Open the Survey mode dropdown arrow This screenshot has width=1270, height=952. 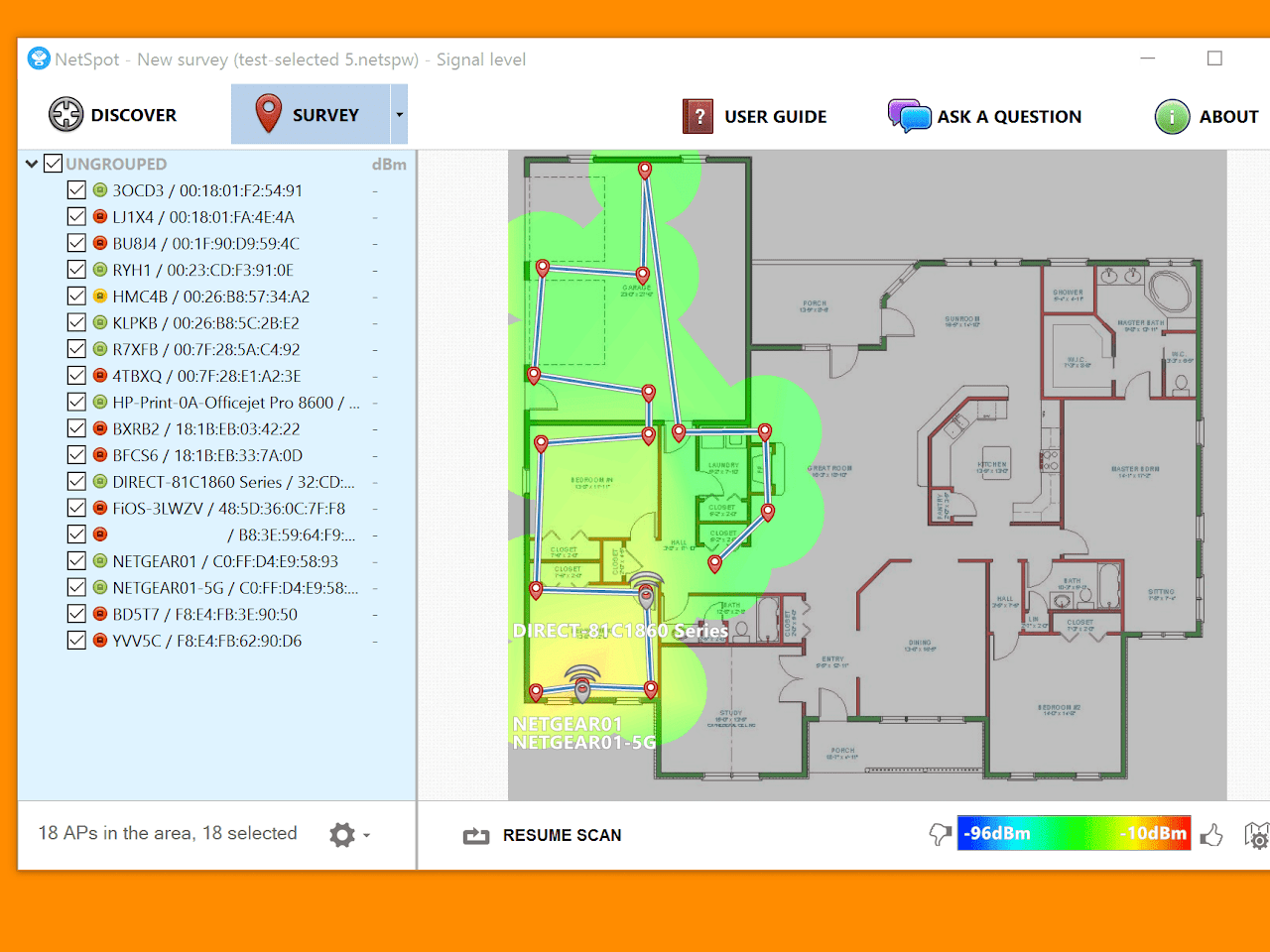399,115
